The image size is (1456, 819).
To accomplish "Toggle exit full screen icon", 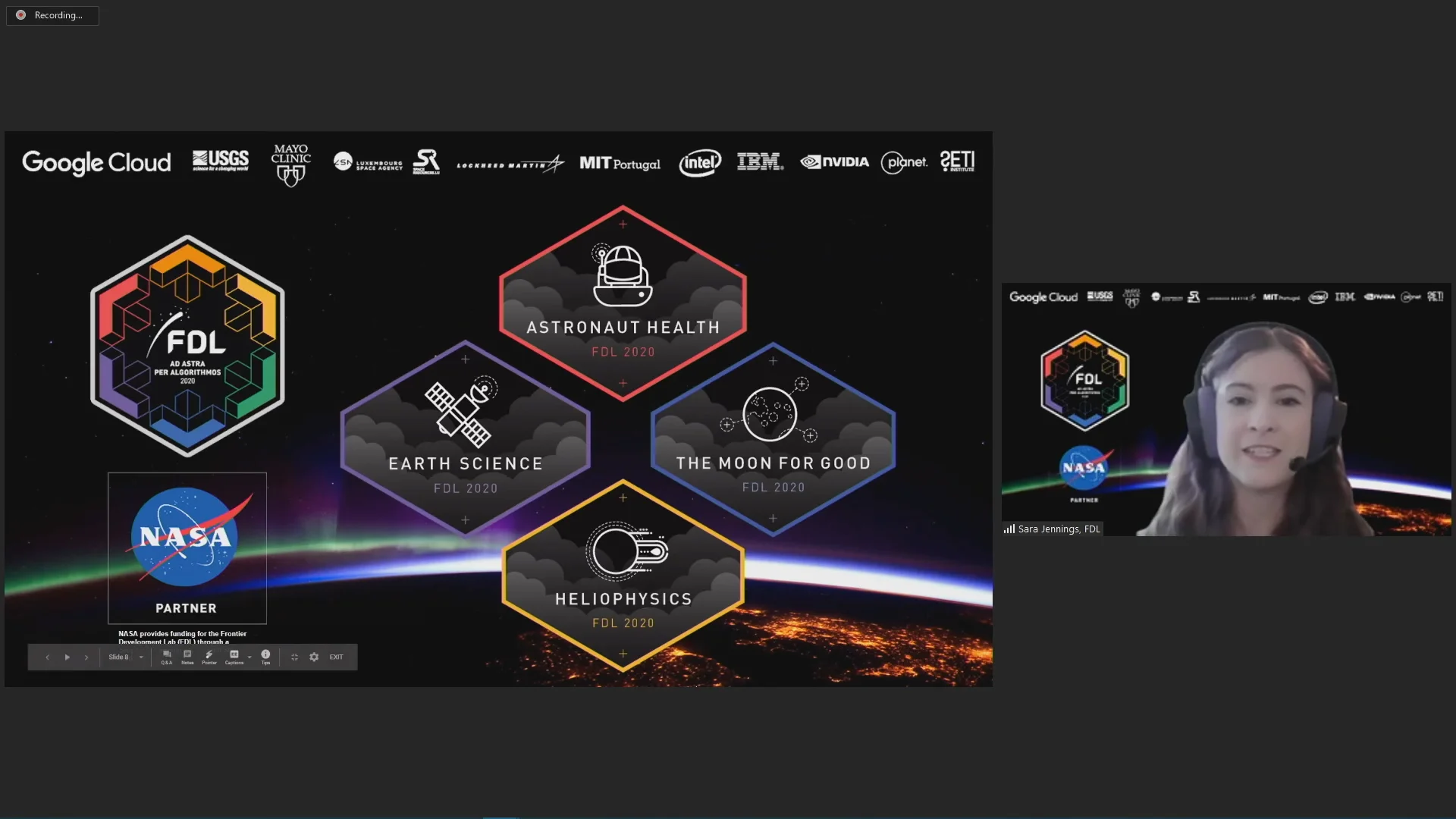I will pyautogui.click(x=294, y=657).
